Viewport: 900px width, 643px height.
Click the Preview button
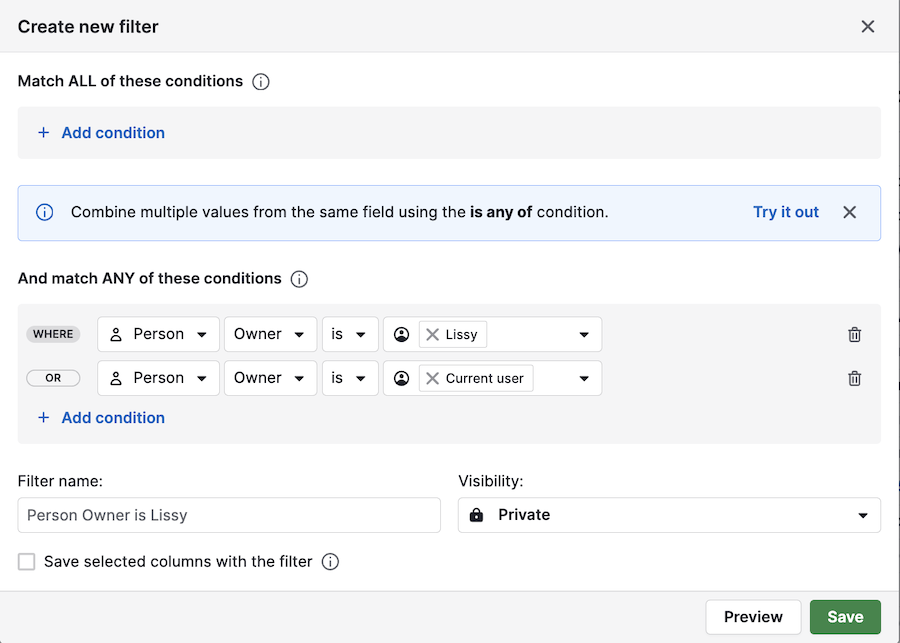point(753,617)
